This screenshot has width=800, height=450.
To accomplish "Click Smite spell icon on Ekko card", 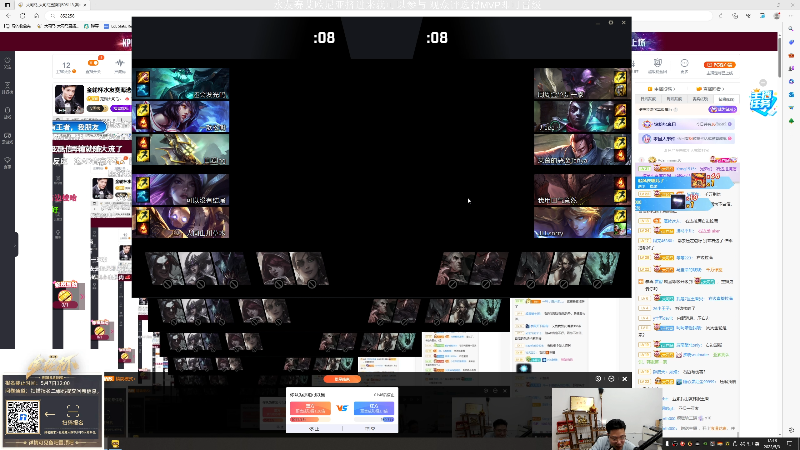I will 620,110.
